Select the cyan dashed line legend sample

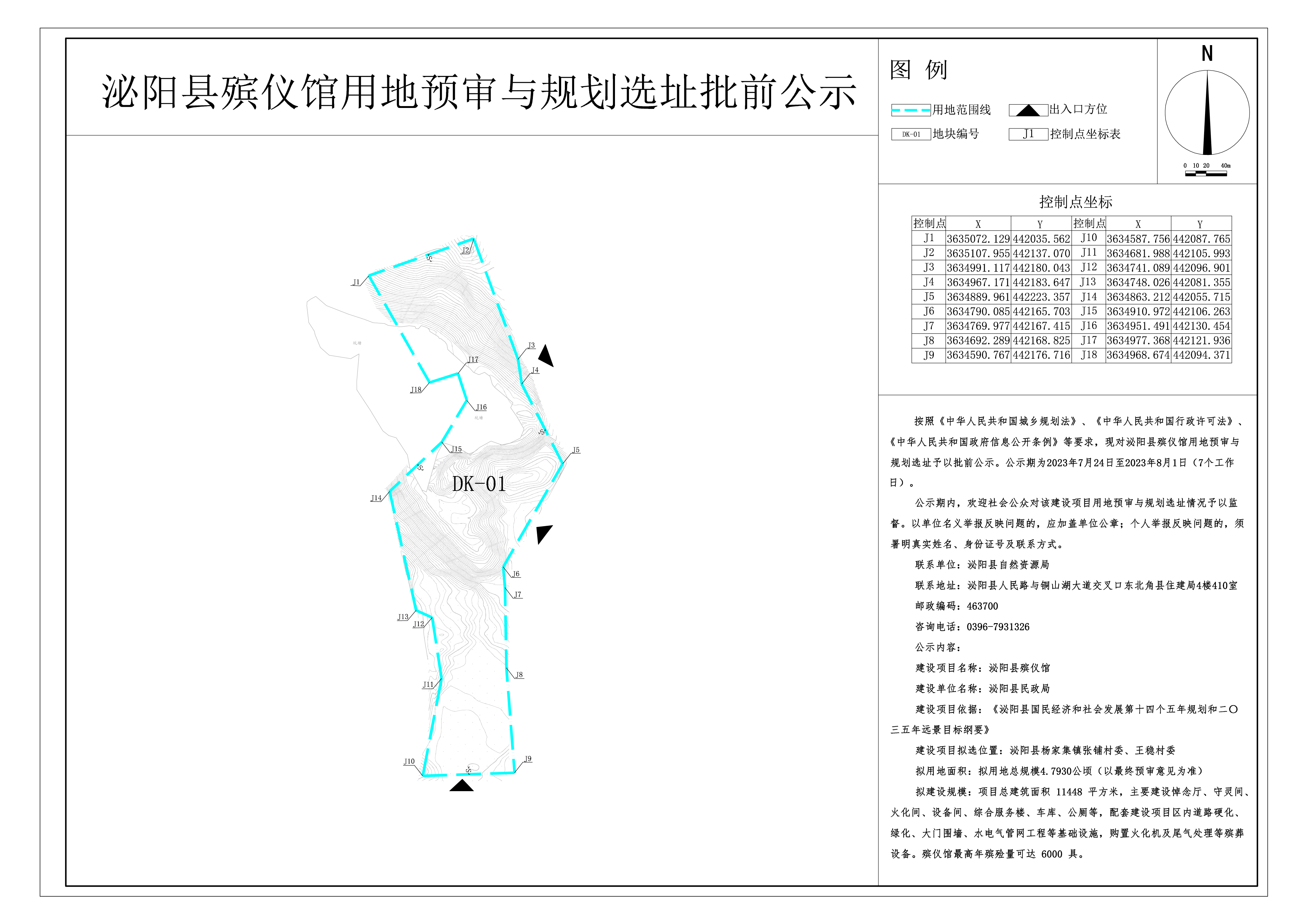pyautogui.click(x=911, y=110)
